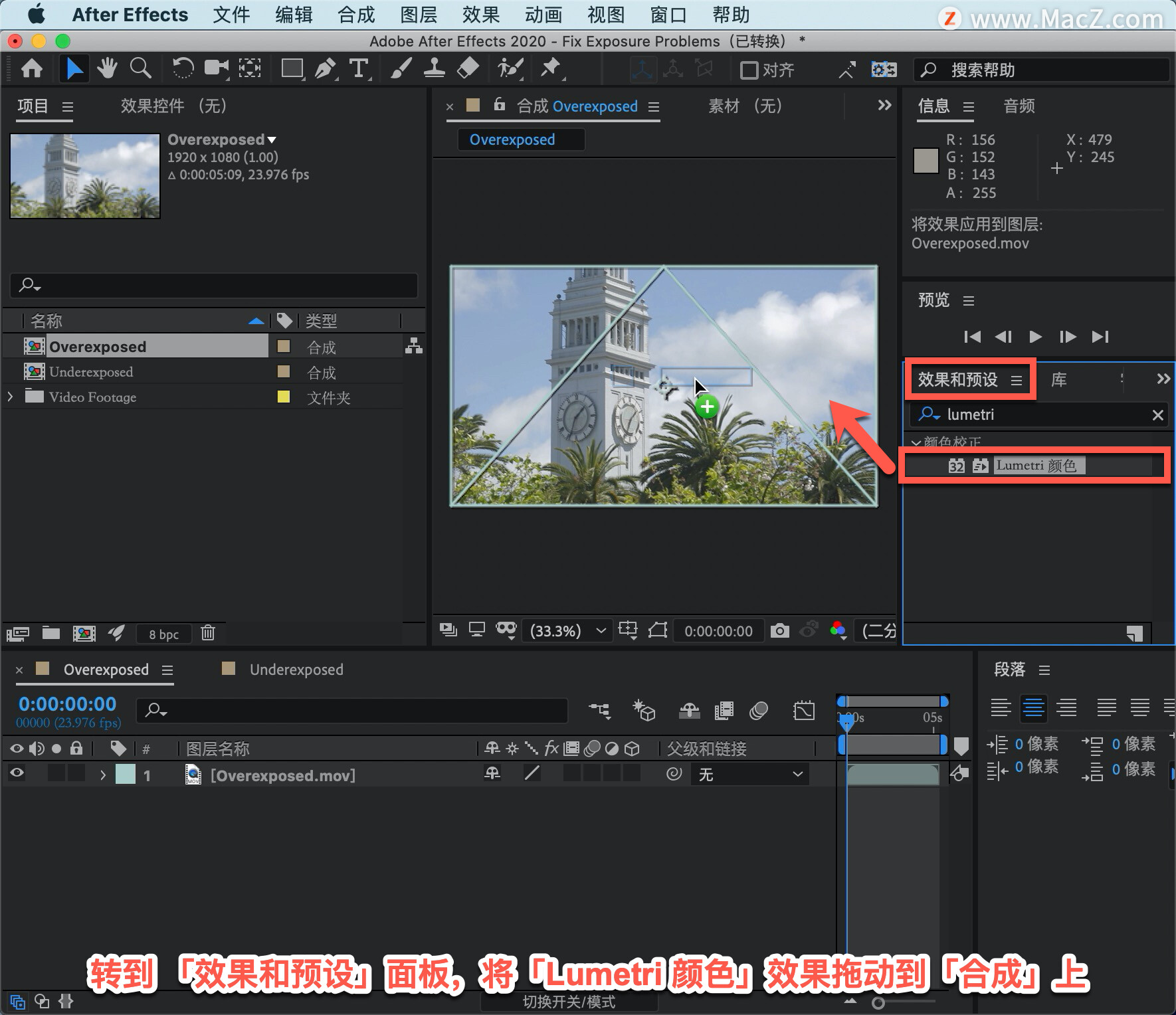Click the 切换开关/模式 toggle button
Image resolution: width=1176 pixels, height=1015 pixels.
pos(569,1002)
